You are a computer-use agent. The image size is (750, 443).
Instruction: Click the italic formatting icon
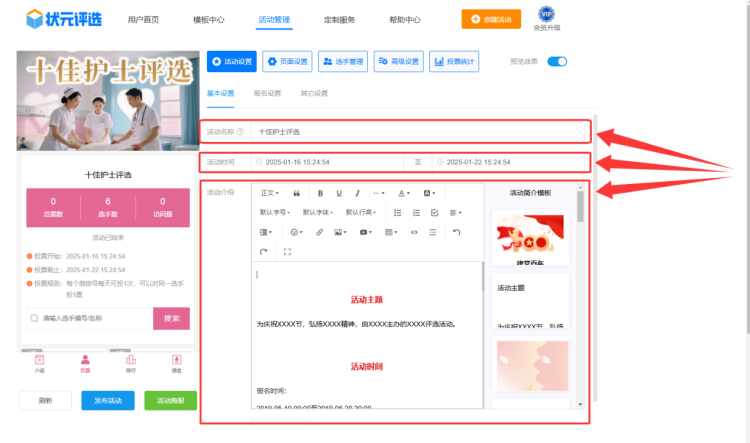358,193
